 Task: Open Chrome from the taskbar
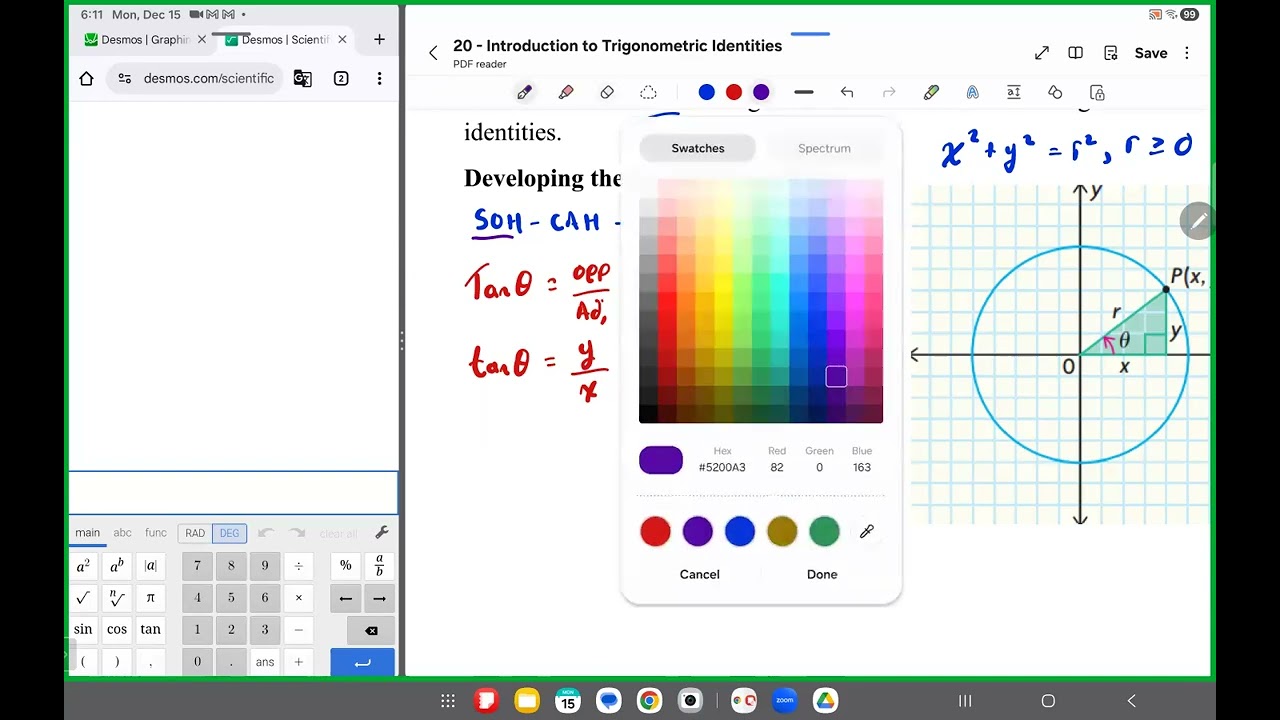[649, 701]
